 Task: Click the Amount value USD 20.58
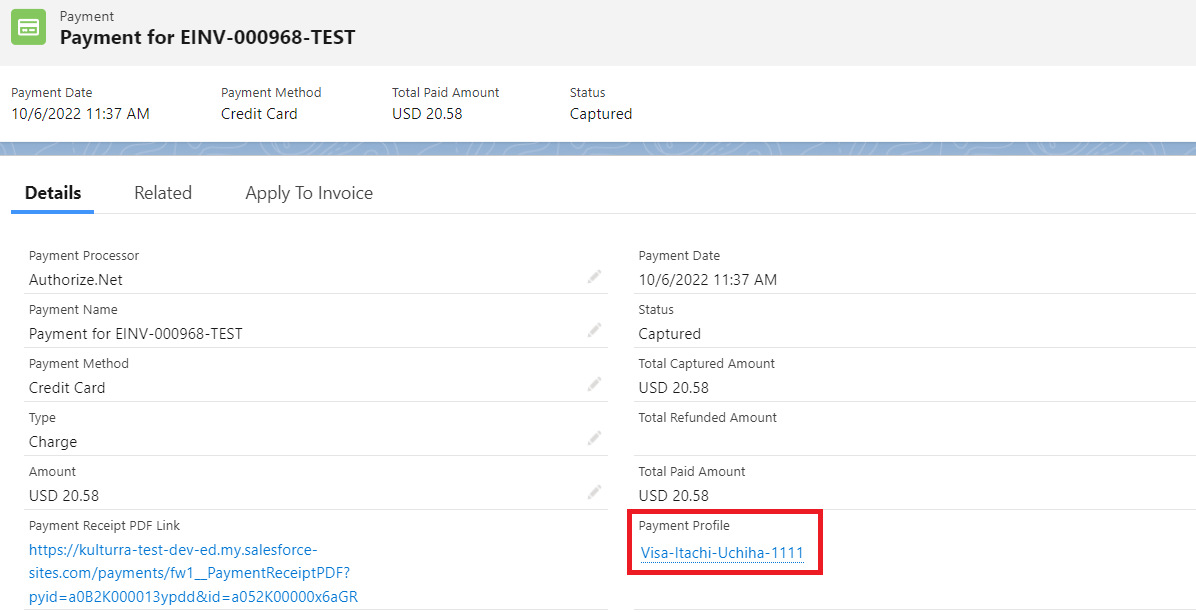point(64,496)
